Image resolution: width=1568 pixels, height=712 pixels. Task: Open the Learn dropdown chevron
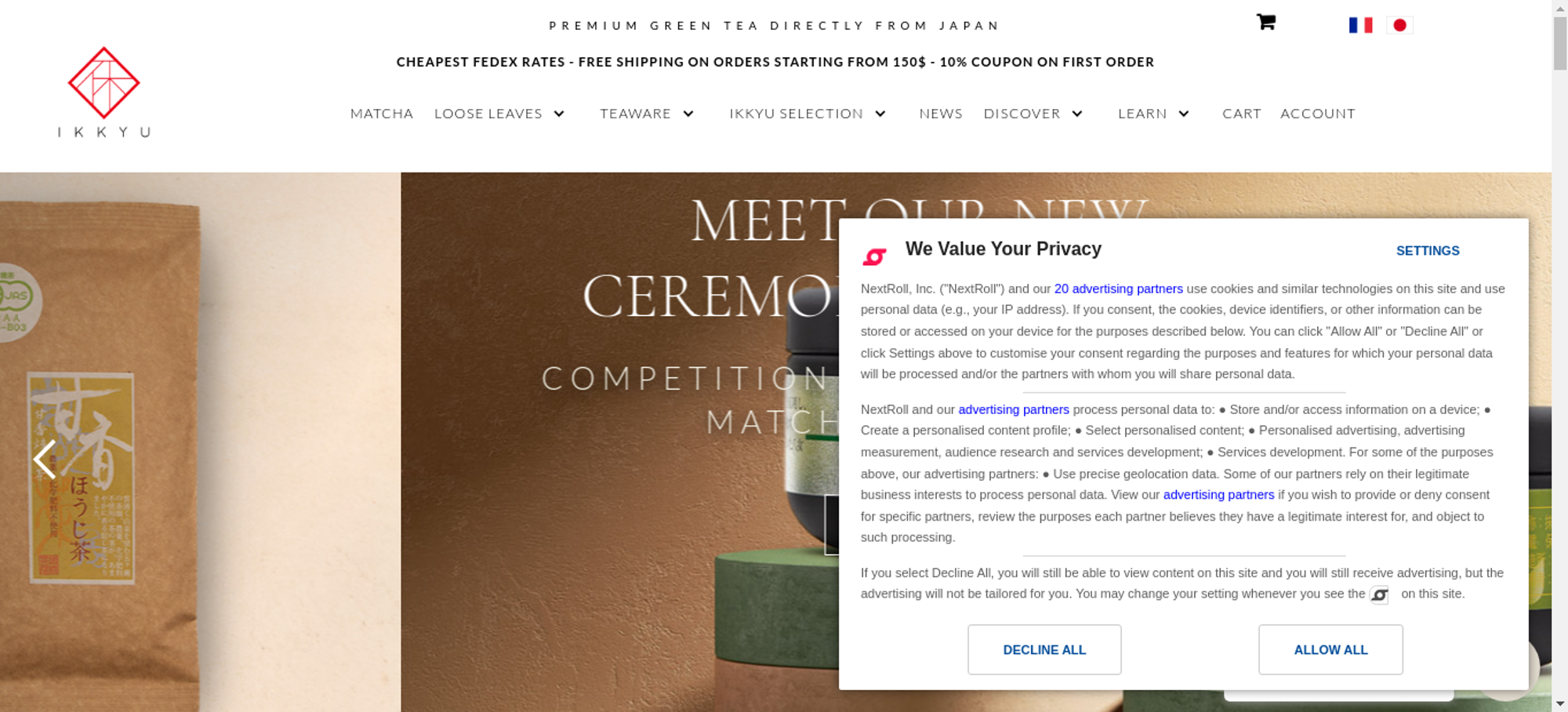pyautogui.click(x=1184, y=114)
